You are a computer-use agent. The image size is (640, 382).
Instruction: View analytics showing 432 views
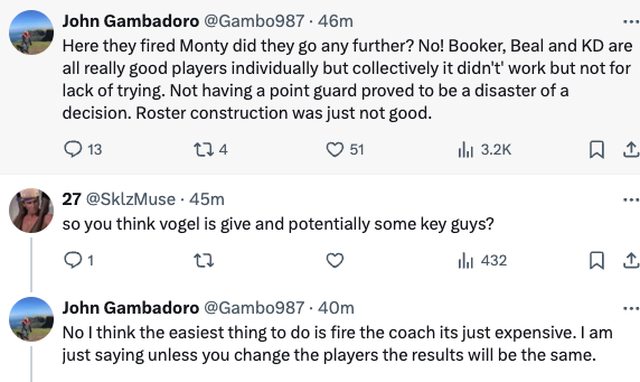tap(482, 260)
